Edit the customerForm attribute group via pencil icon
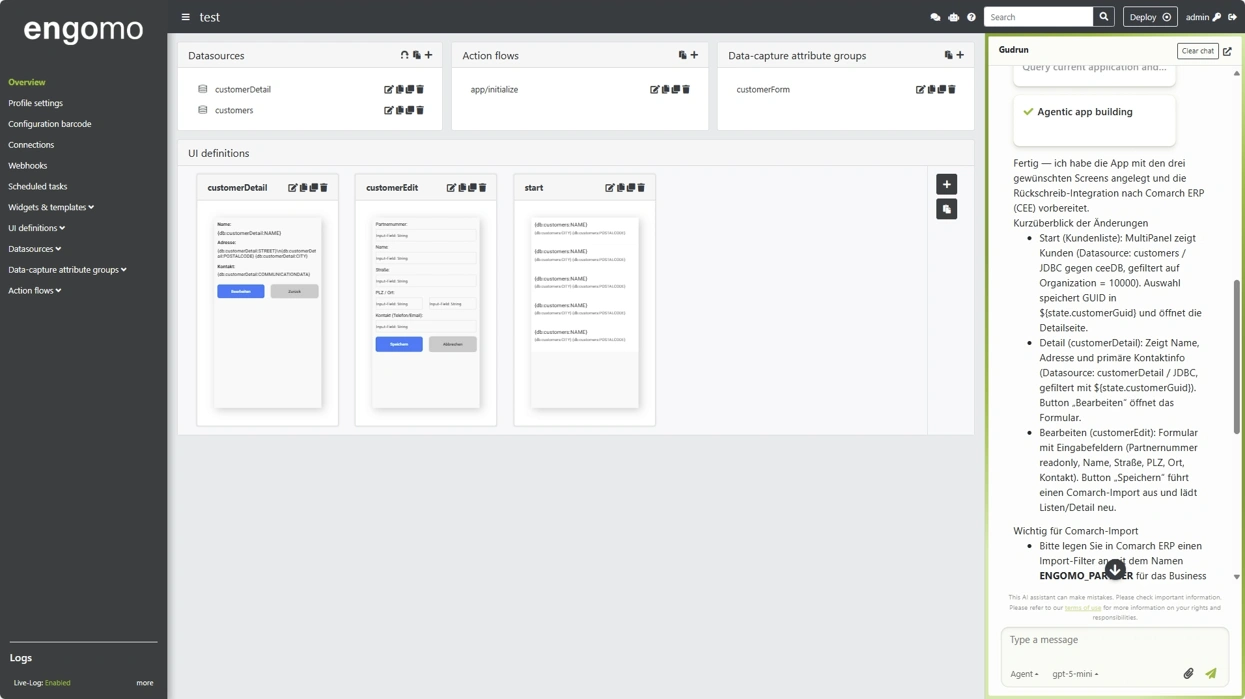Image resolution: width=1245 pixels, height=699 pixels. [x=919, y=89]
